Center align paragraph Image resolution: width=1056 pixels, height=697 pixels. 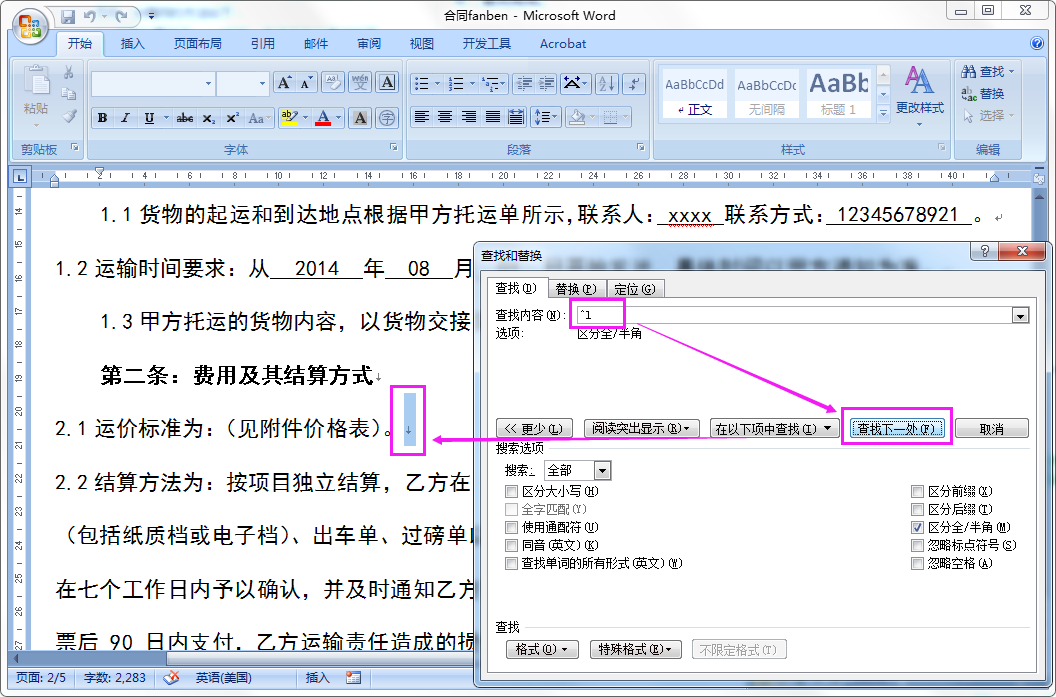click(x=445, y=118)
